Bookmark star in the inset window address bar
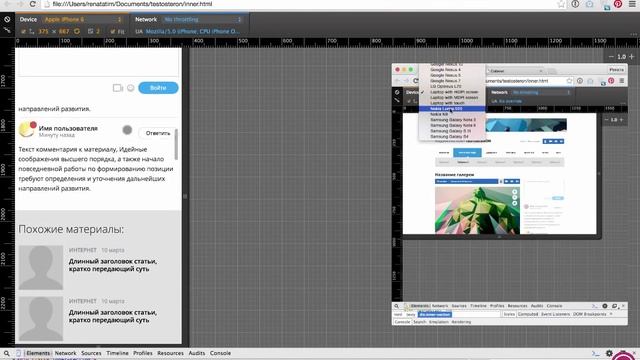This screenshot has width=640, height=360. 569,81
